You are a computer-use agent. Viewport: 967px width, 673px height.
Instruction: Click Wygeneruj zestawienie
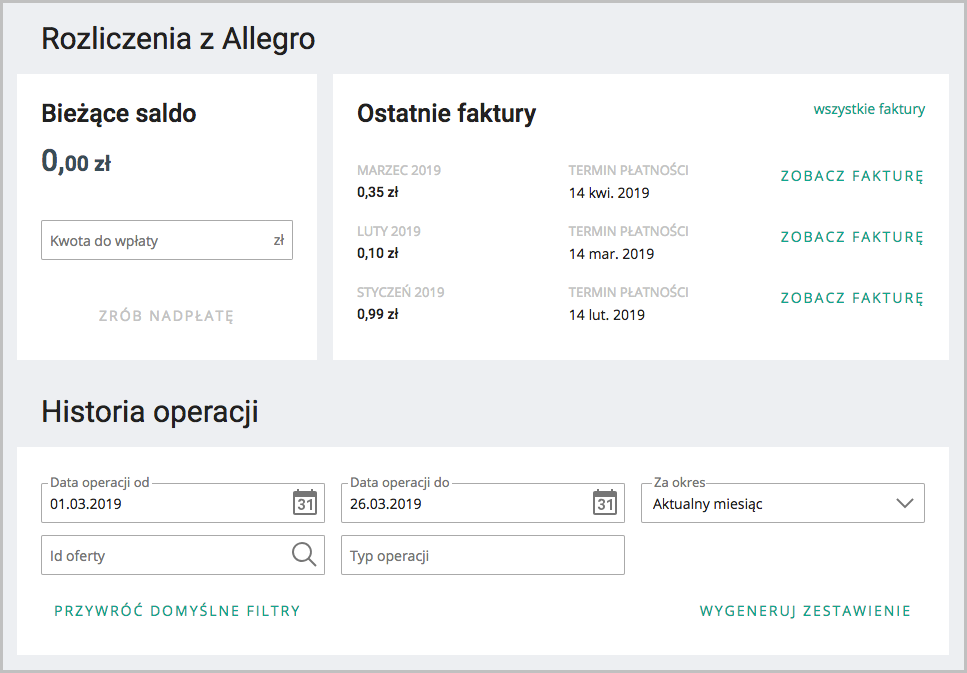point(805,611)
